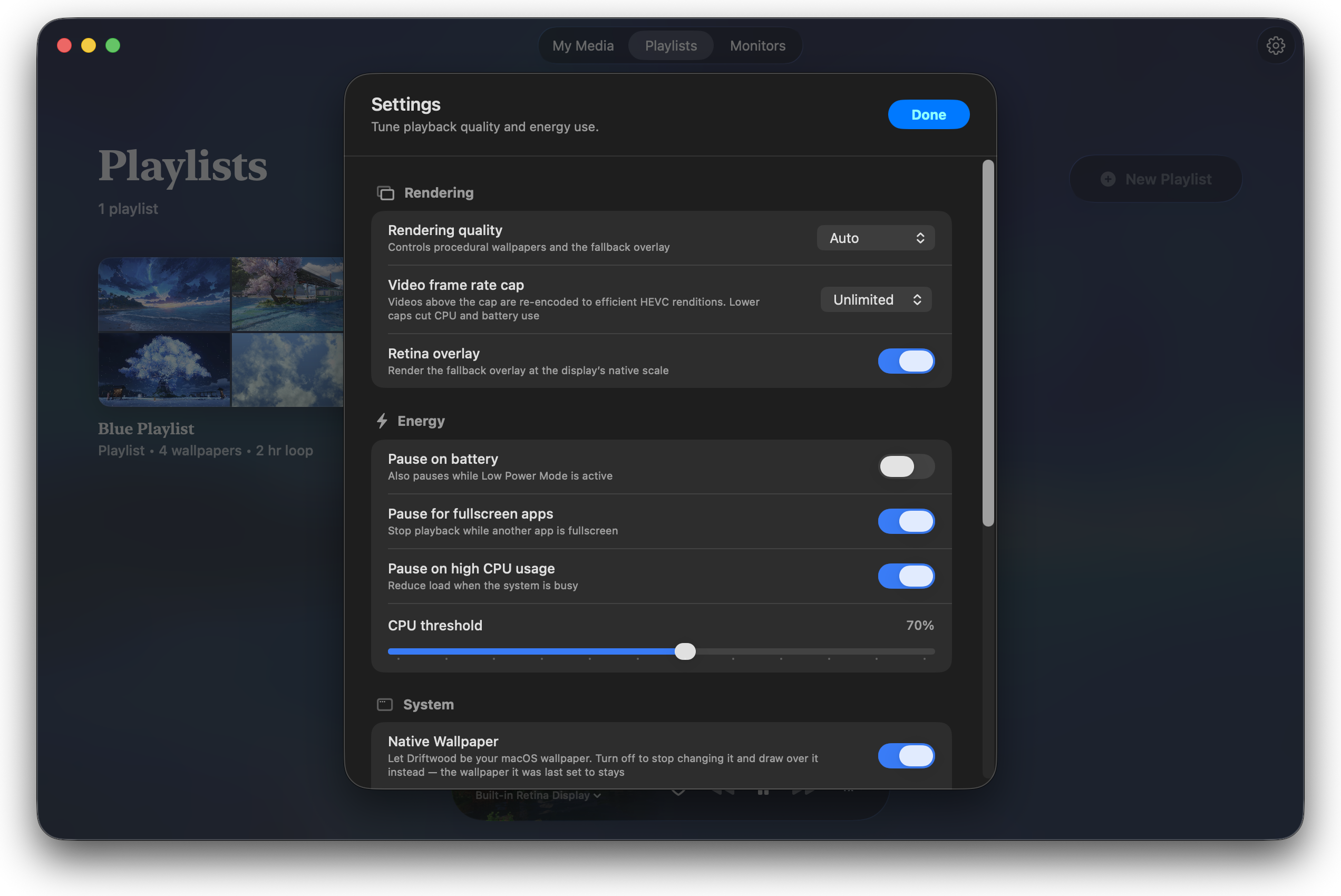
Task: Disable Pause on high CPU usage
Action: click(x=906, y=577)
